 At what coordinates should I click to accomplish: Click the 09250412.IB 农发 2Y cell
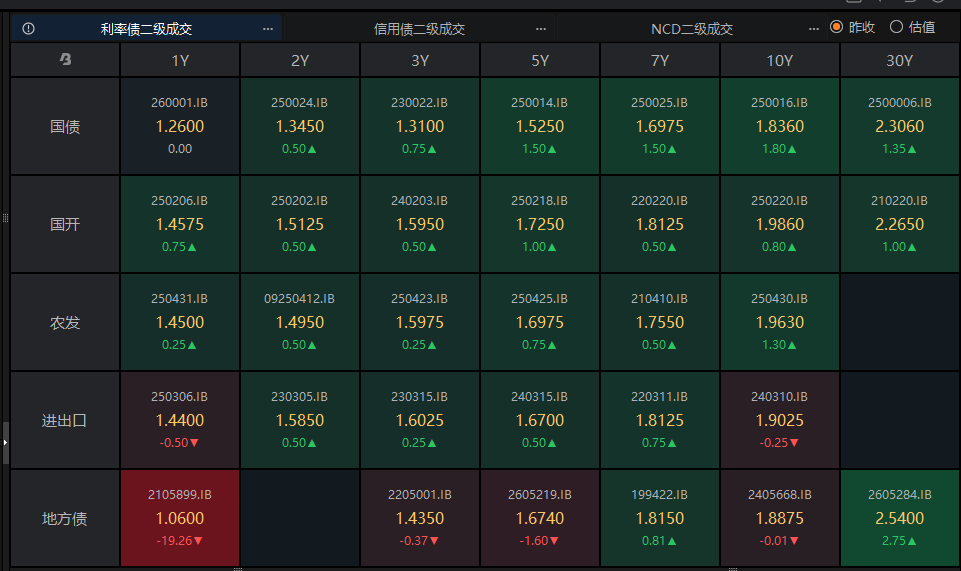coord(300,322)
